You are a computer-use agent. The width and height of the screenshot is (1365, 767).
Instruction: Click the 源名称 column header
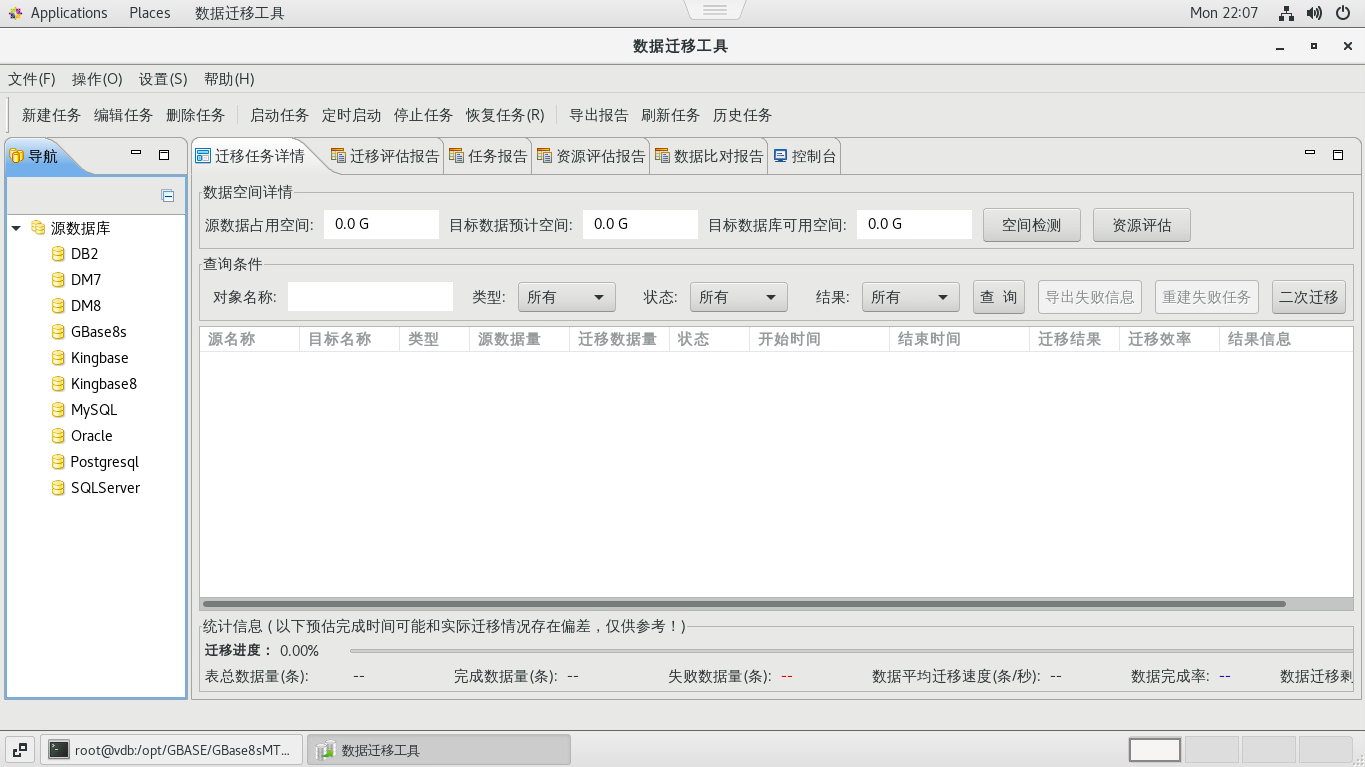pyautogui.click(x=250, y=339)
